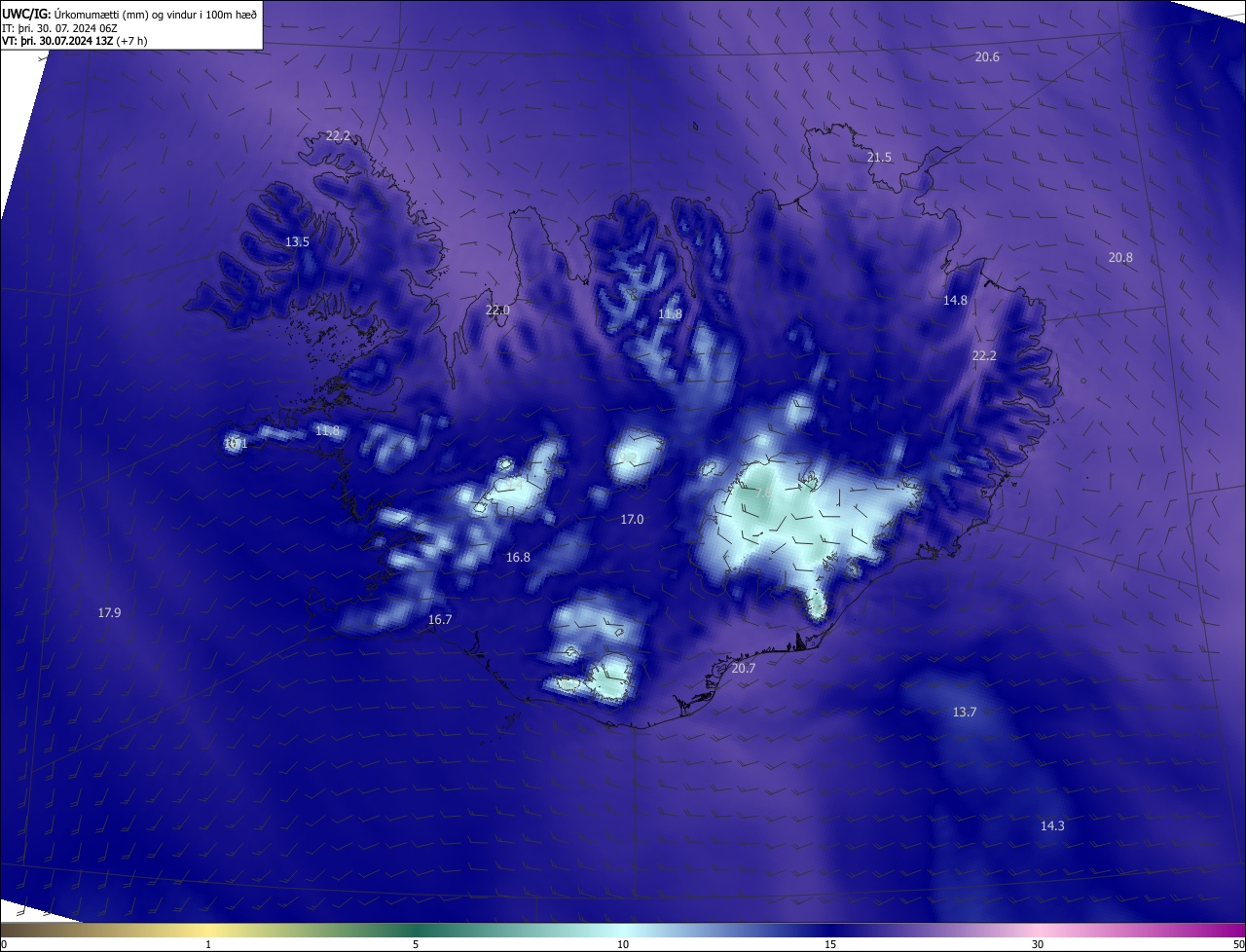Click the map value 14.3
The width and height of the screenshot is (1246, 952).
[1052, 826]
